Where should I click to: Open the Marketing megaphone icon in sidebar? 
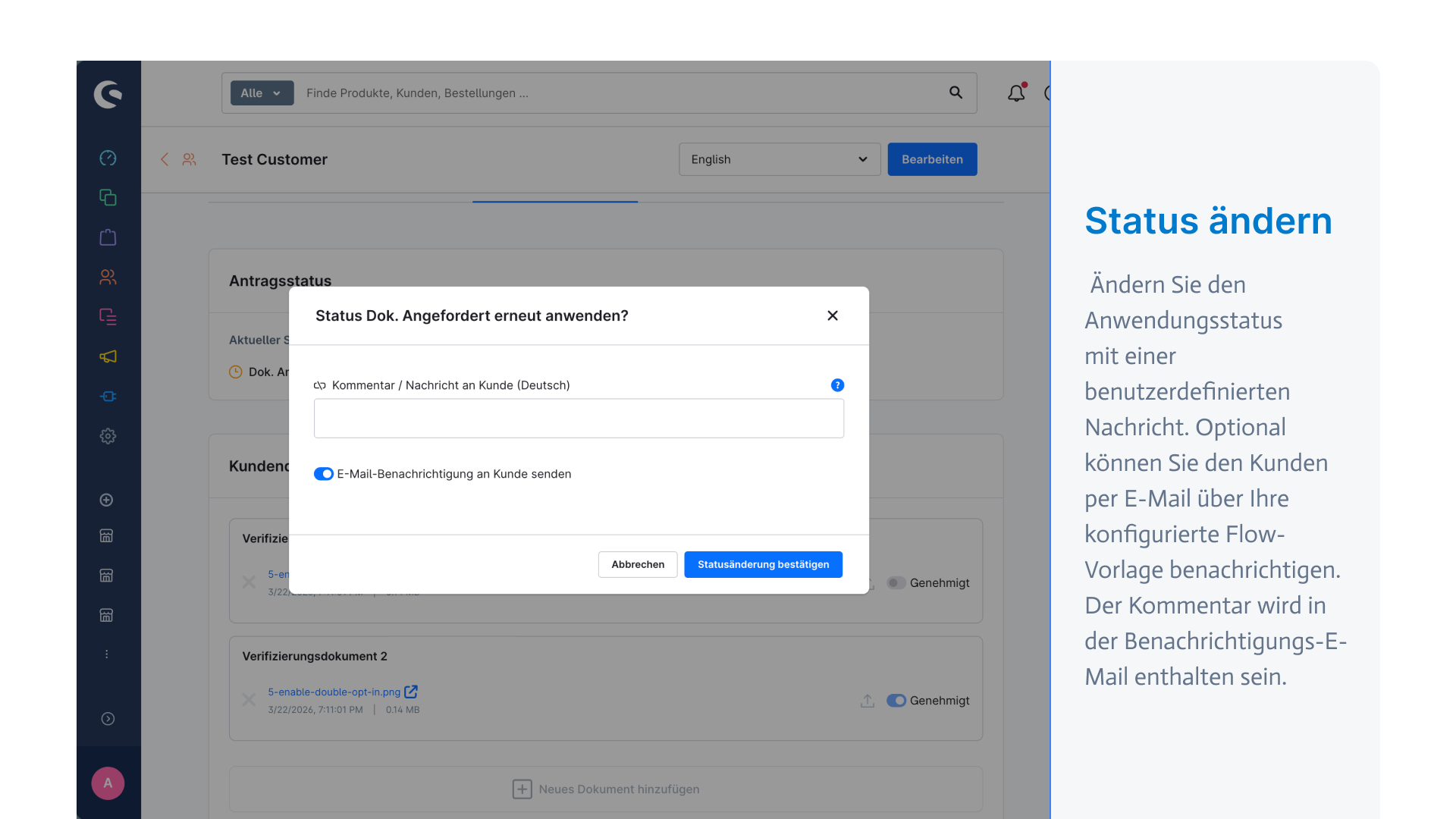(108, 356)
